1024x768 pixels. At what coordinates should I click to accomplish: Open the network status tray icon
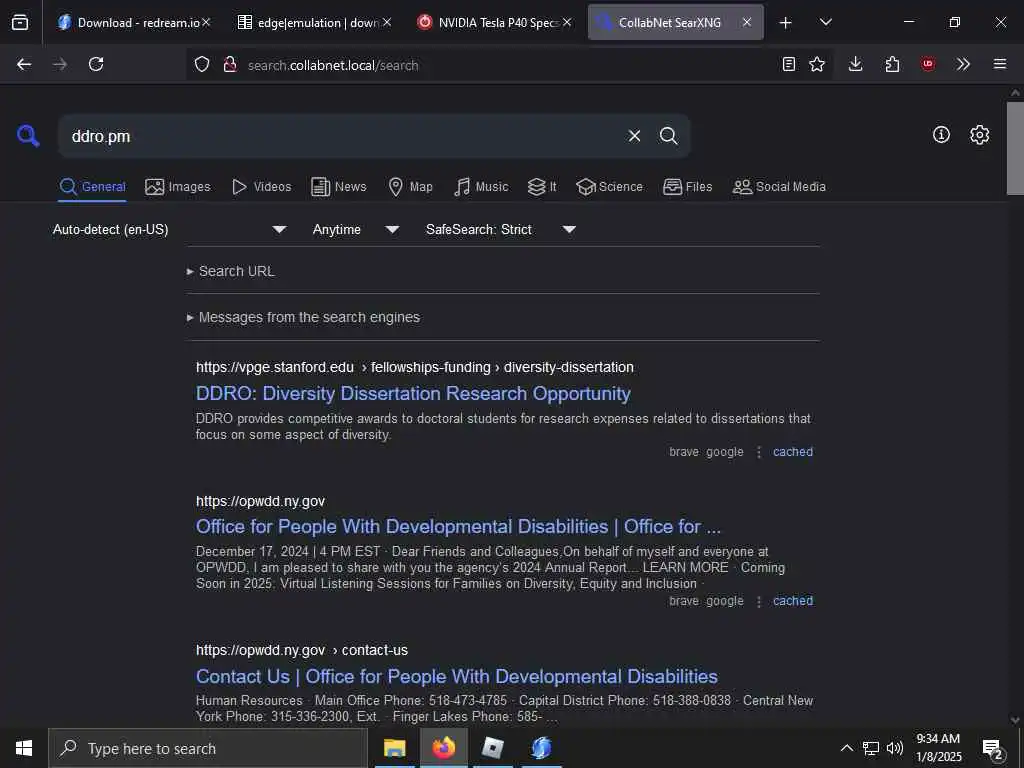click(x=871, y=748)
